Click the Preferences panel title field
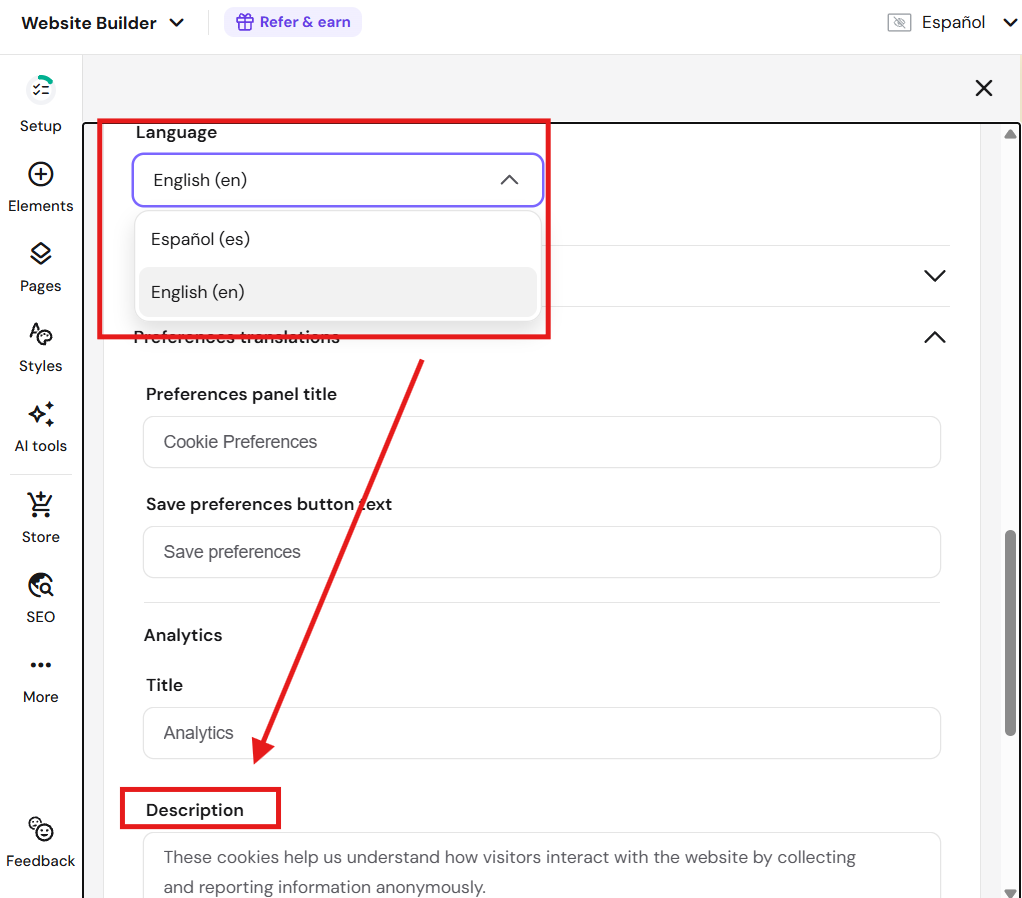Image resolution: width=1022 pixels, height=898 pixels. [541, 442]
